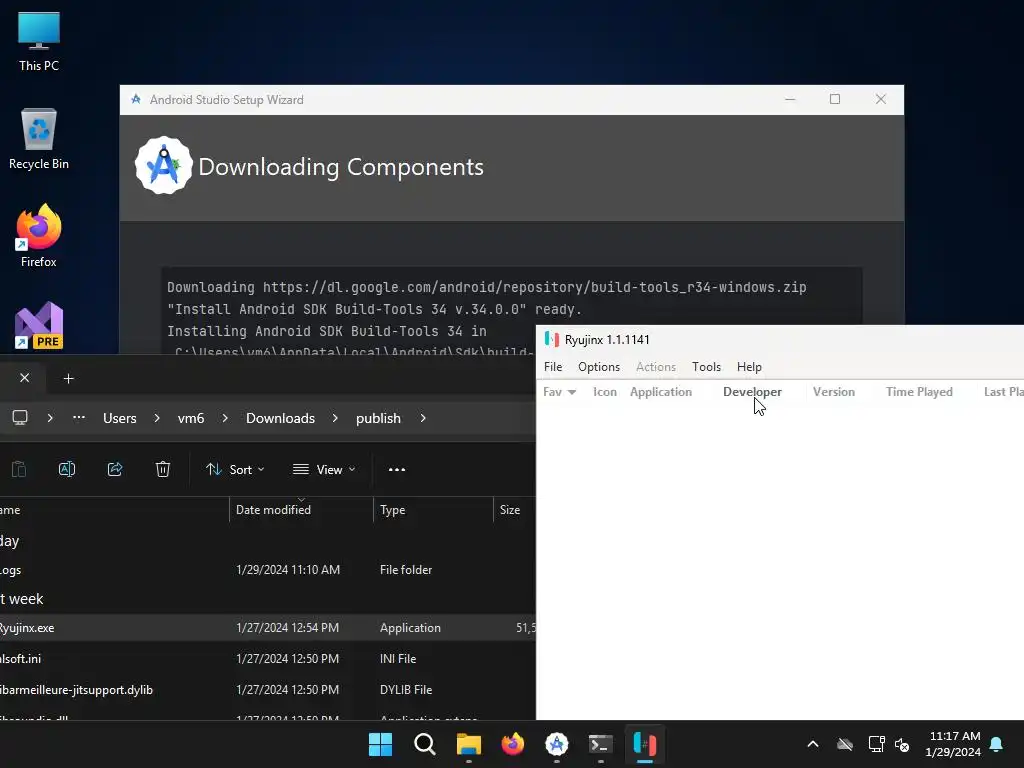The height and width of the screenshot is (768, 1024).
Task: Open the Sort dropdown in Explorer
Action: pyautogui.click(x=235, y=470)
